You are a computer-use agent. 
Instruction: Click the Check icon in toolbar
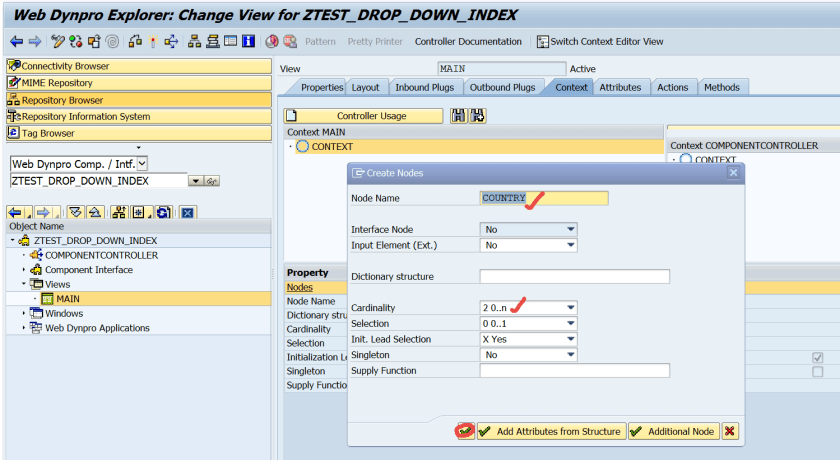click(135, 41)
